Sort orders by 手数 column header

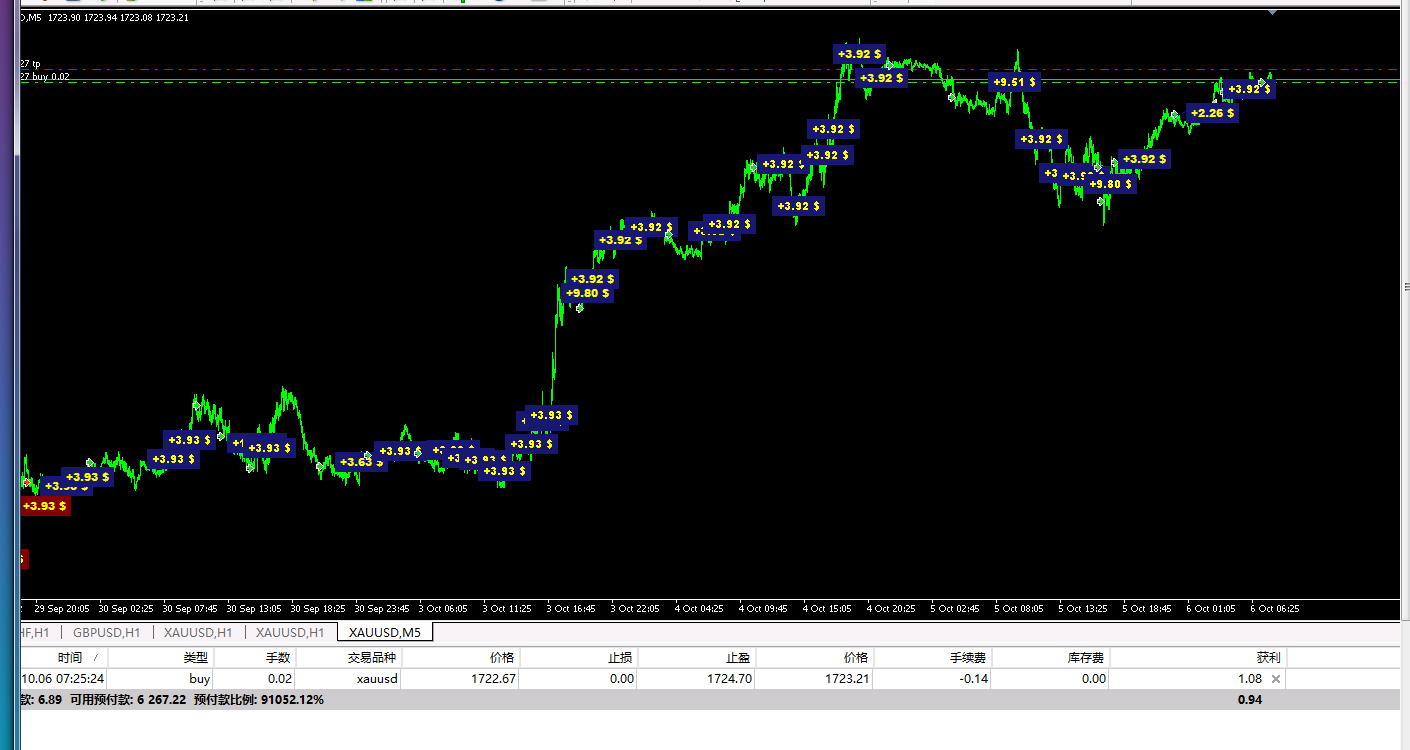[x=255, y=658]
